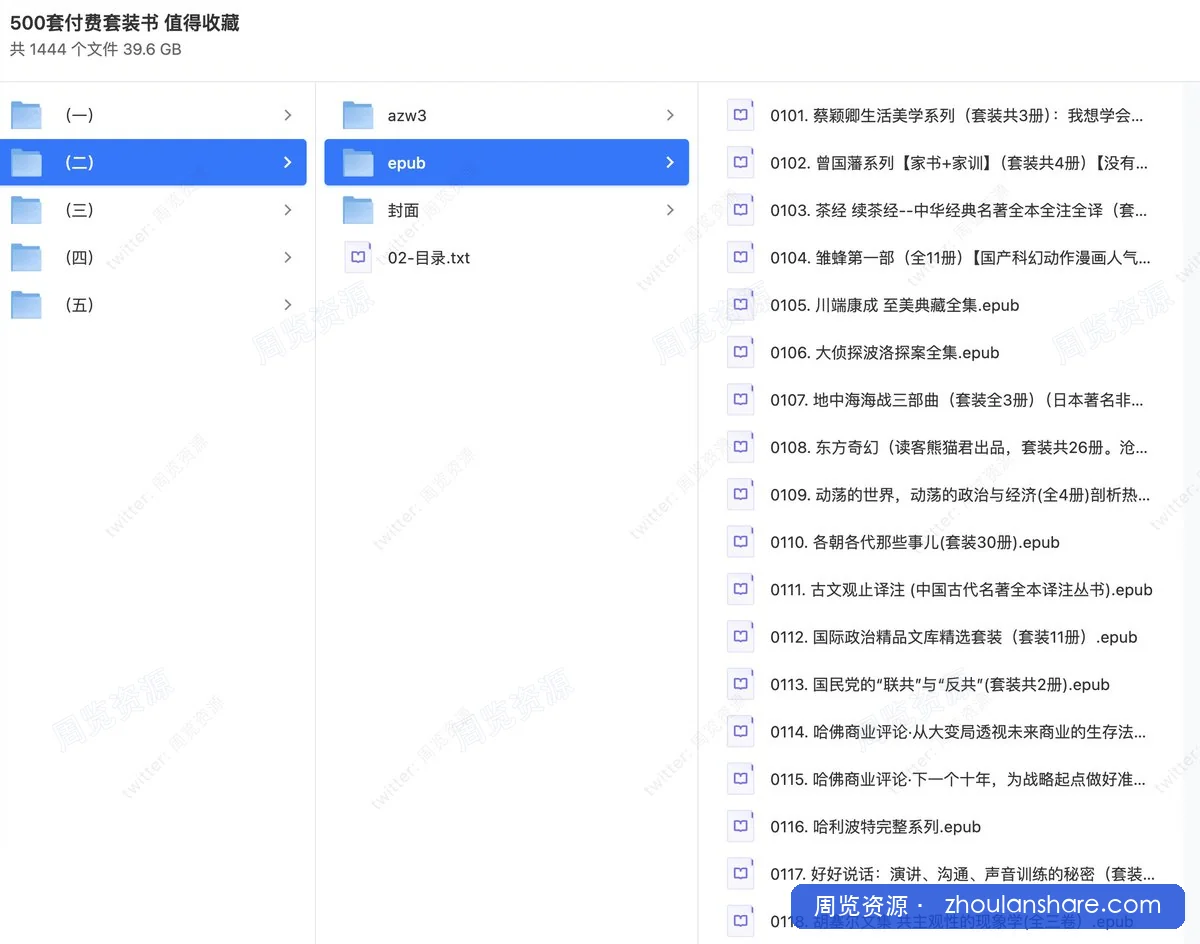Click file icon for 0108 东方奇幻
This screenshot has height=944, width=1200.
click(740, 447)
